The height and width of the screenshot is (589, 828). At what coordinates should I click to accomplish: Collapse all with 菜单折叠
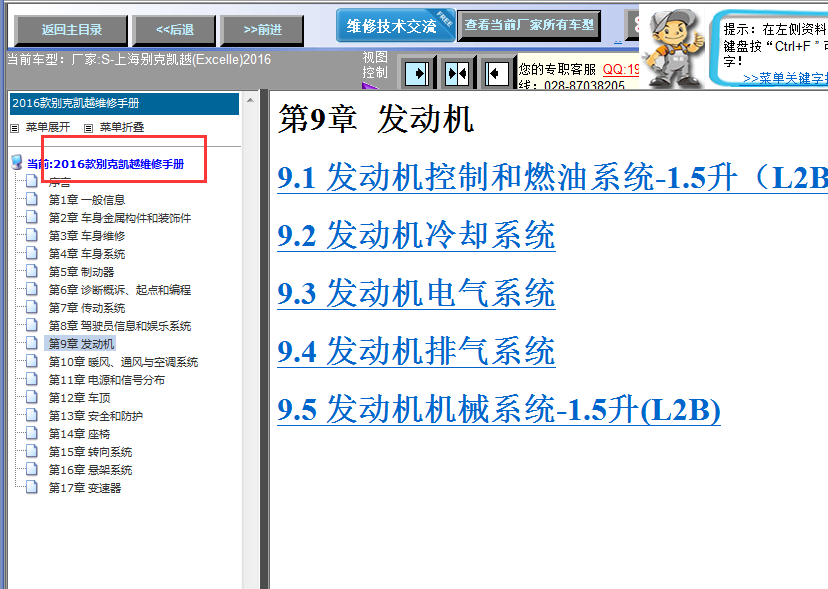click(x=121, y=127)
